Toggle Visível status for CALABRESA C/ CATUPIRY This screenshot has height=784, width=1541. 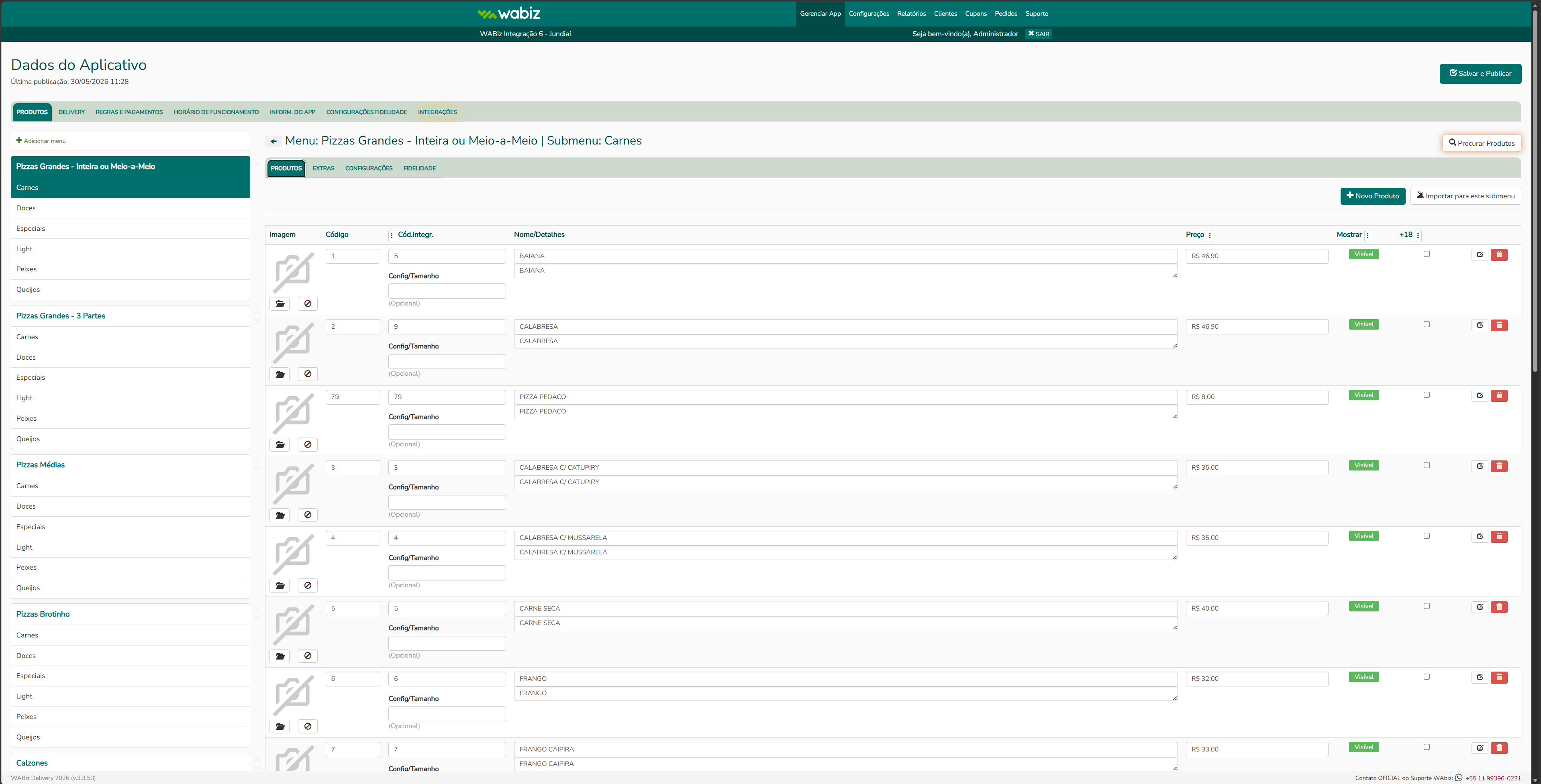pos(1364,465)
